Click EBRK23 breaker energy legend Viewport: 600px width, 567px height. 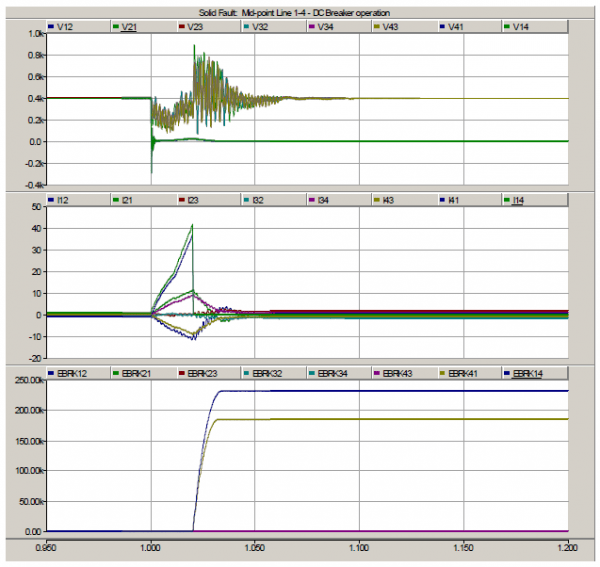[209, 373]
